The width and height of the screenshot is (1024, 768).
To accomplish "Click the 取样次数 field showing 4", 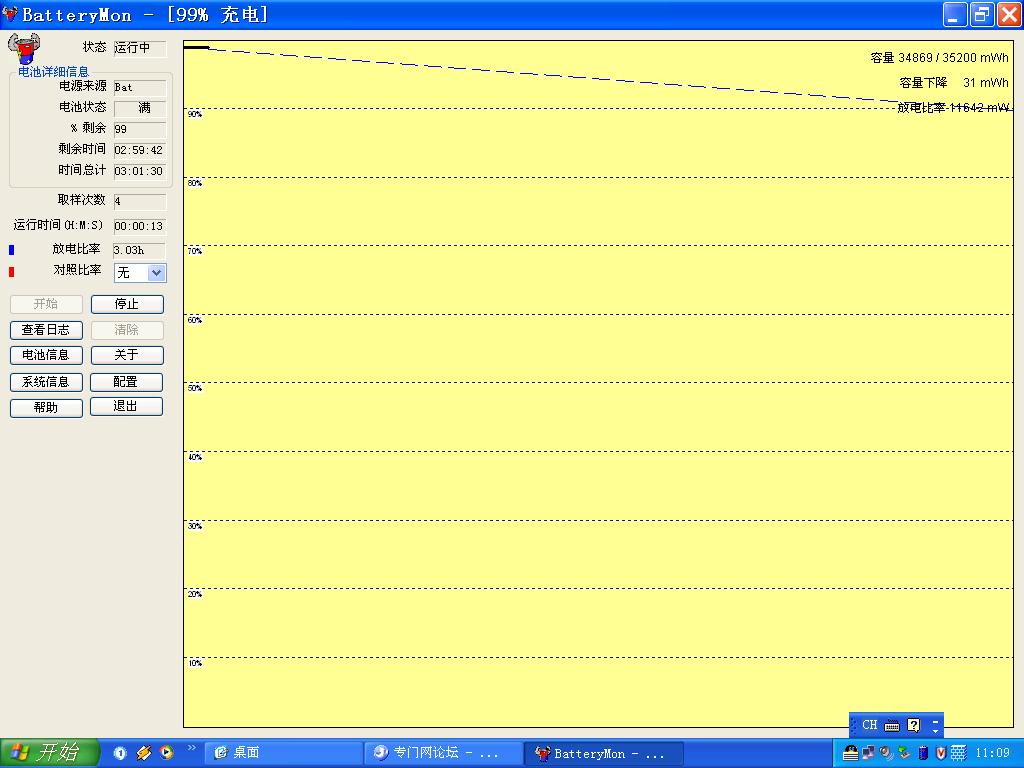I will 140,201.
